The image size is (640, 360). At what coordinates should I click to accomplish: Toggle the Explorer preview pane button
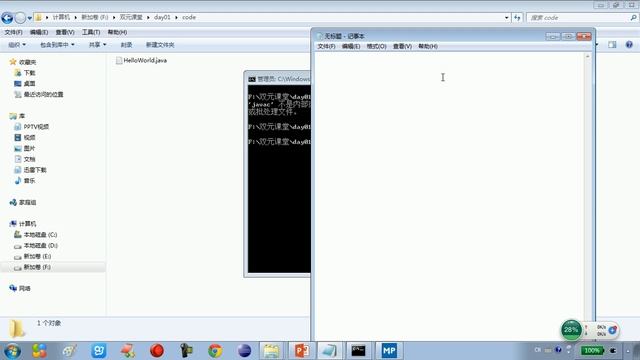pyautogui.click(x=612, y=45)
